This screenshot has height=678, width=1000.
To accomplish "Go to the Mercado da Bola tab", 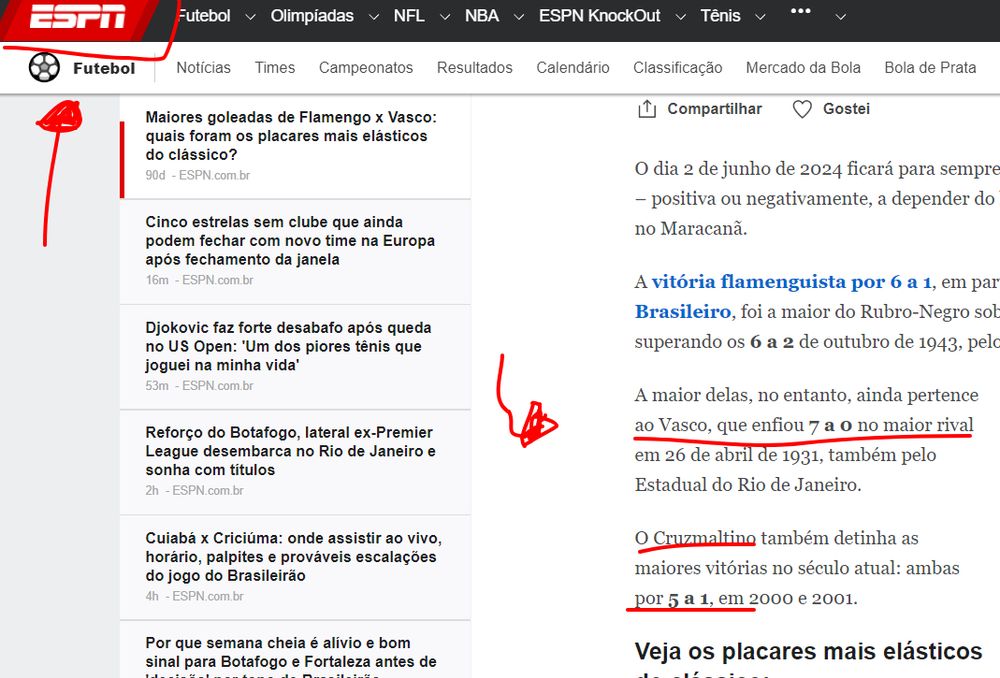I will click(803, 68).
